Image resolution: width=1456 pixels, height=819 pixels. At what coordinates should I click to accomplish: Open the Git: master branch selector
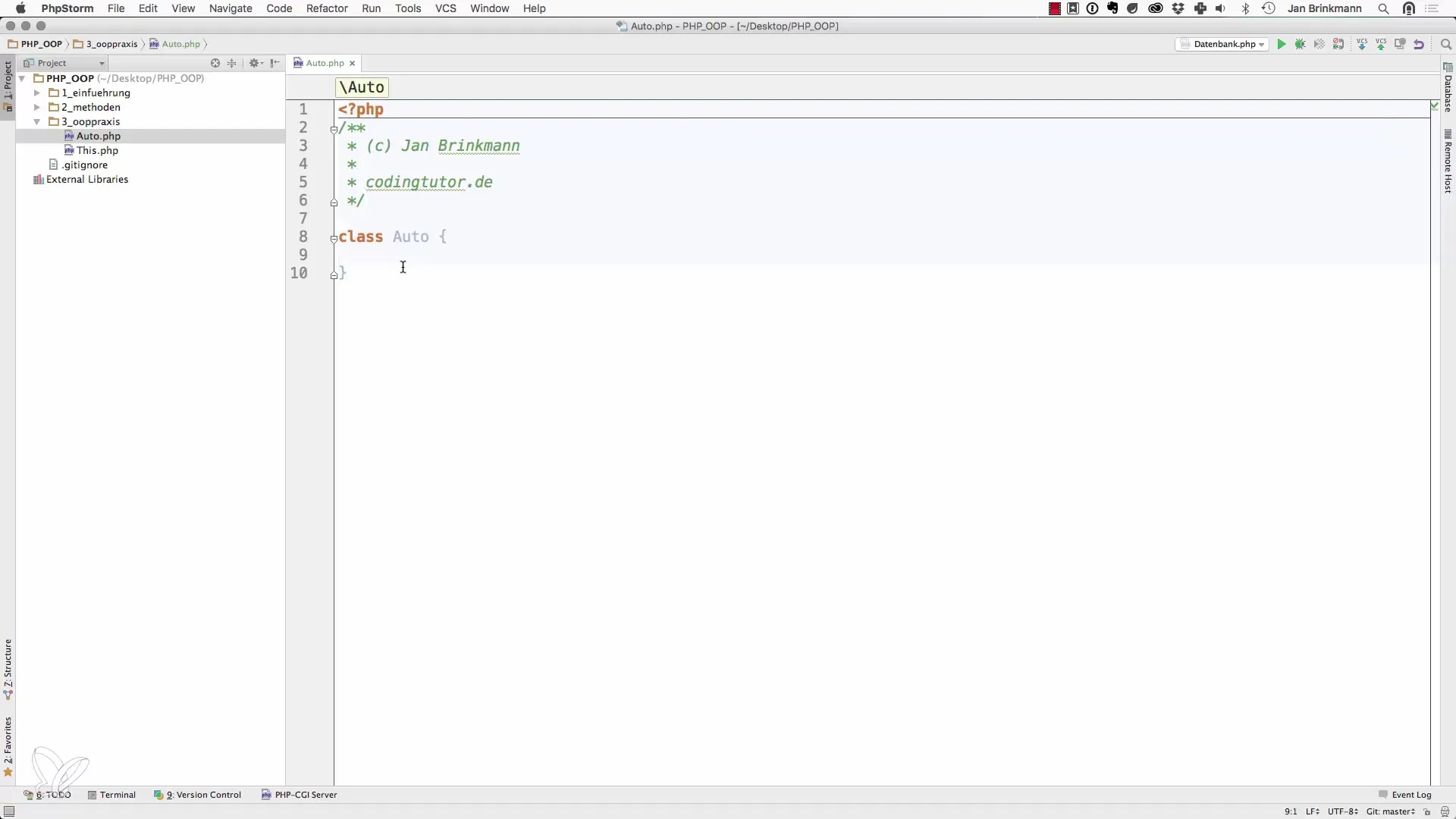point(1391,811)
